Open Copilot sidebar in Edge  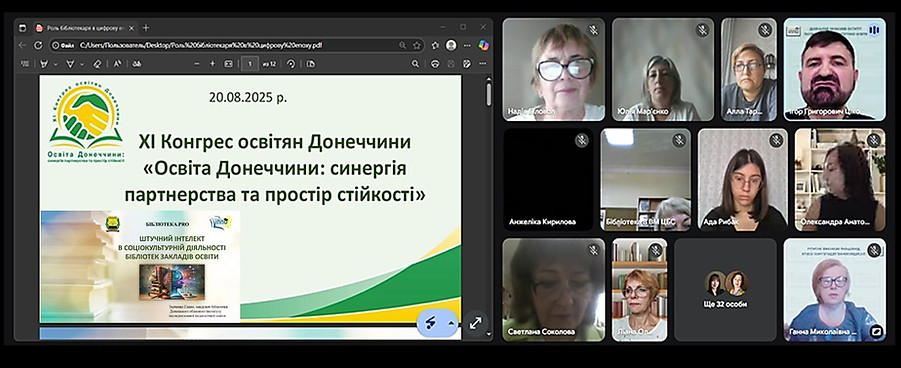(483, 45)
